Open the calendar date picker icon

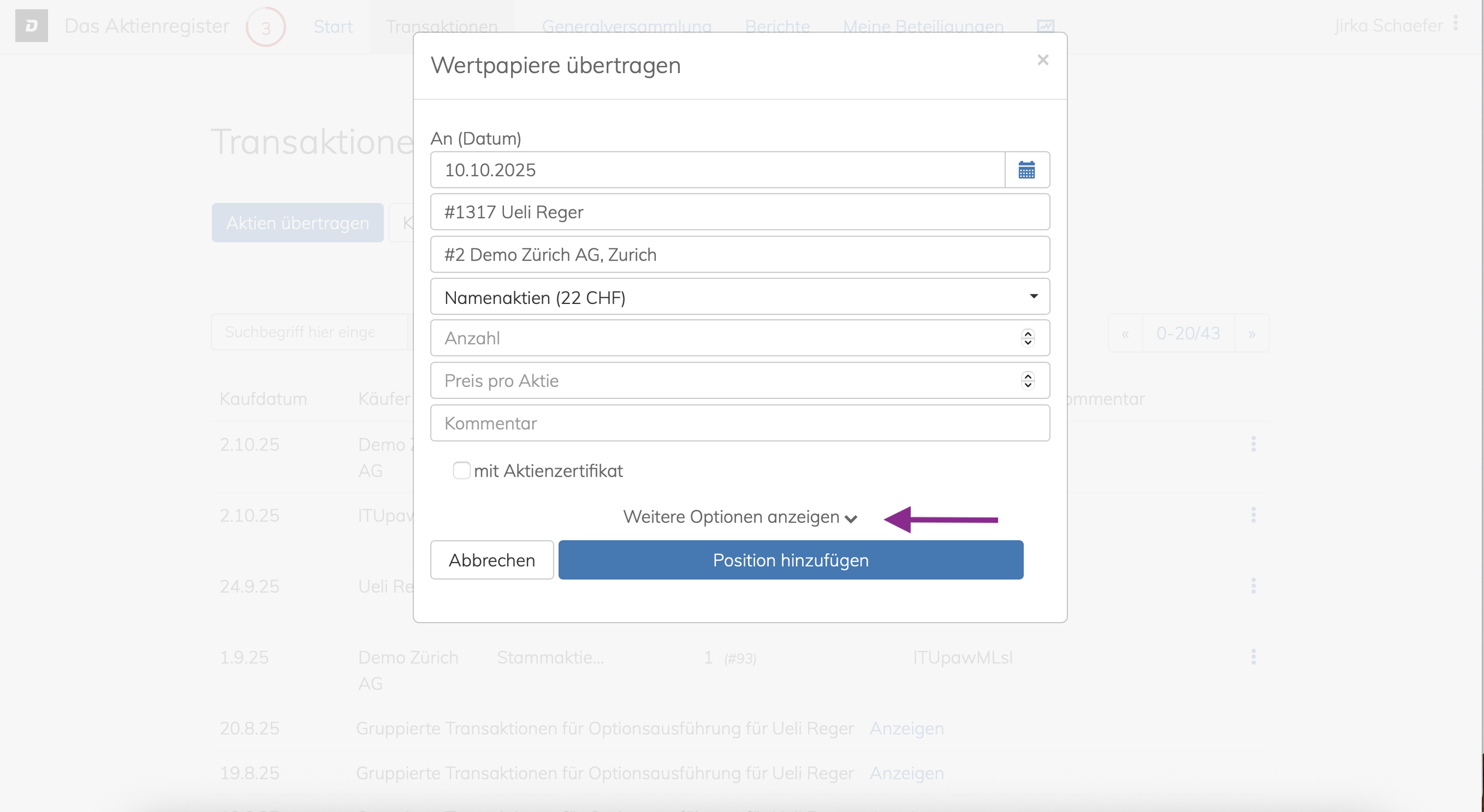[1026, 170]
